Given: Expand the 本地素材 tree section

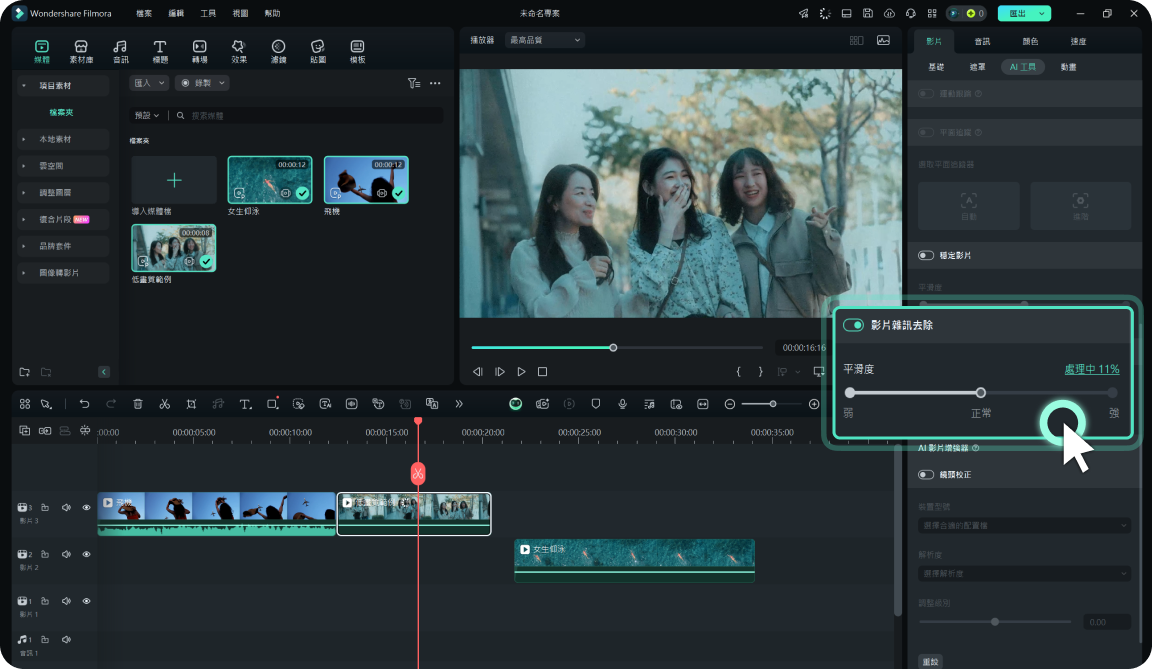Looking at the screenshot, I should pos(24,140).
